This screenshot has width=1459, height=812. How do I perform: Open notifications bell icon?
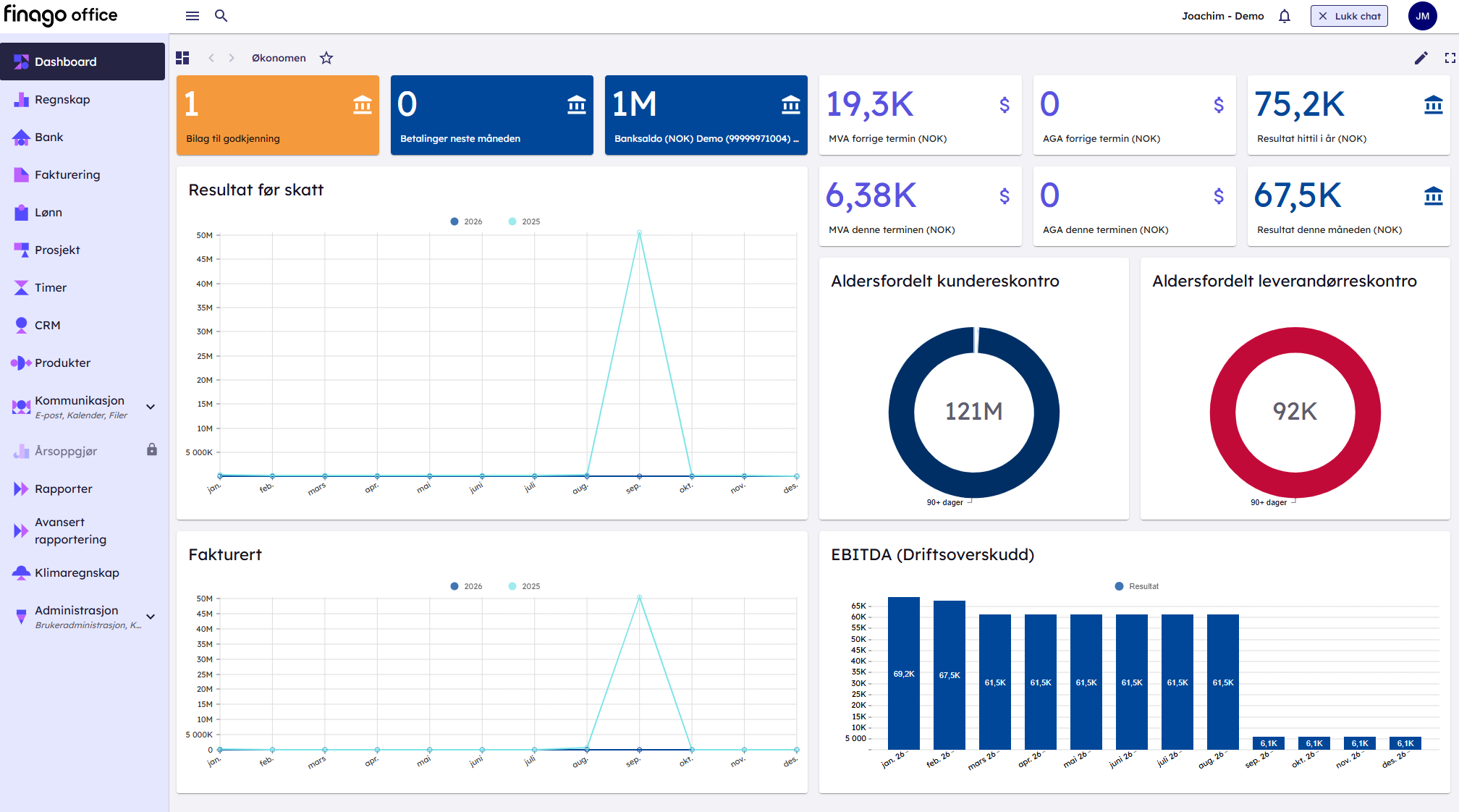tap(1284, 16)
